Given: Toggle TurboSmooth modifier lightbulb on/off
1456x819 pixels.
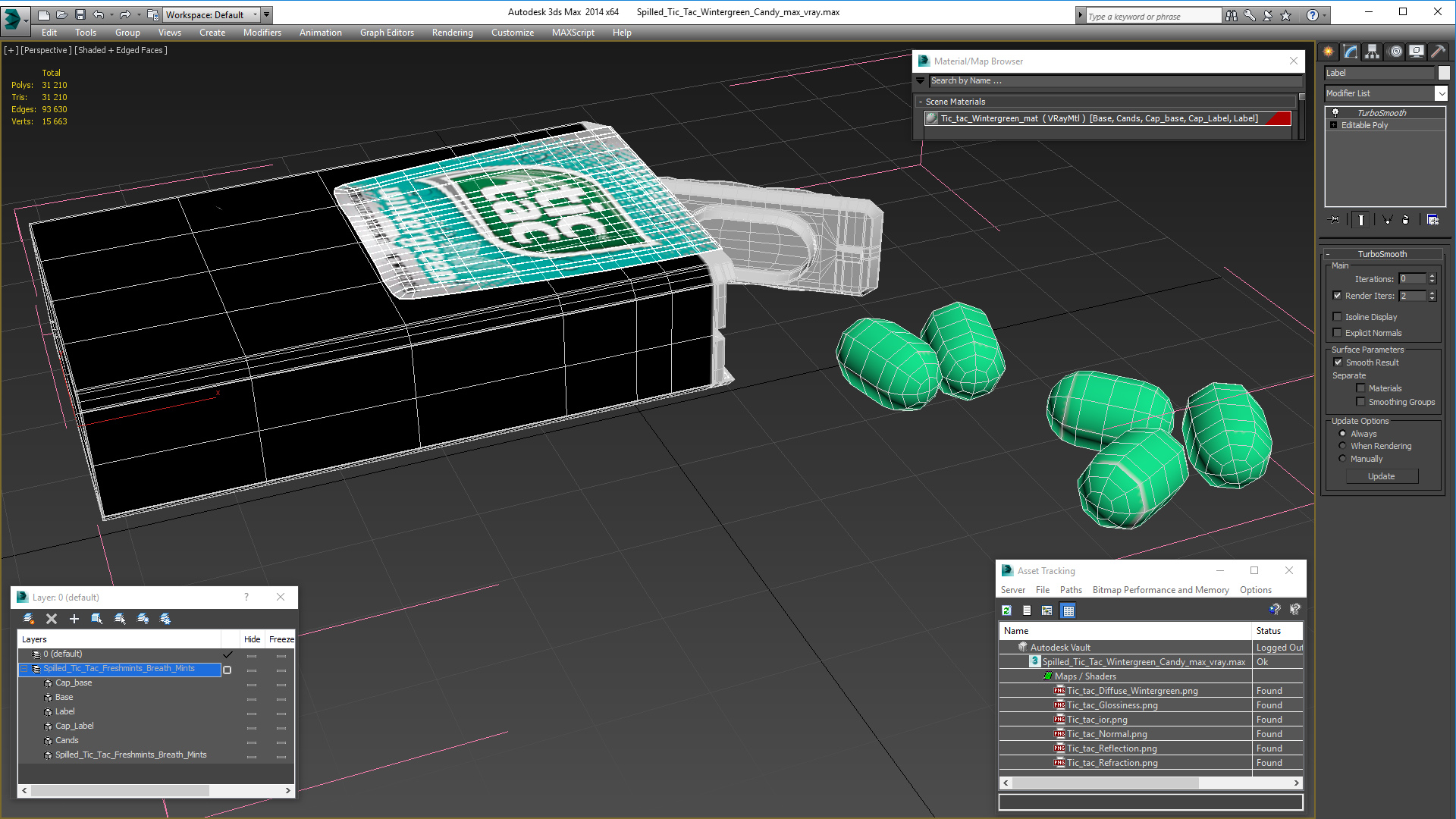Looking at the screenshot, I should pos(1335,112).
